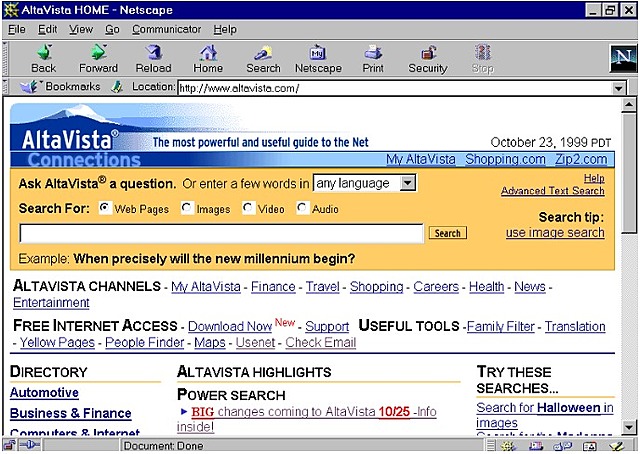Click the Netscape window title bar icon
Screen dimensions: 640x454
(11, 10)
